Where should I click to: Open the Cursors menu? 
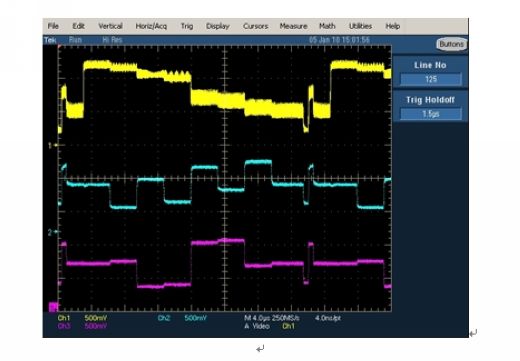click(255, 26)
